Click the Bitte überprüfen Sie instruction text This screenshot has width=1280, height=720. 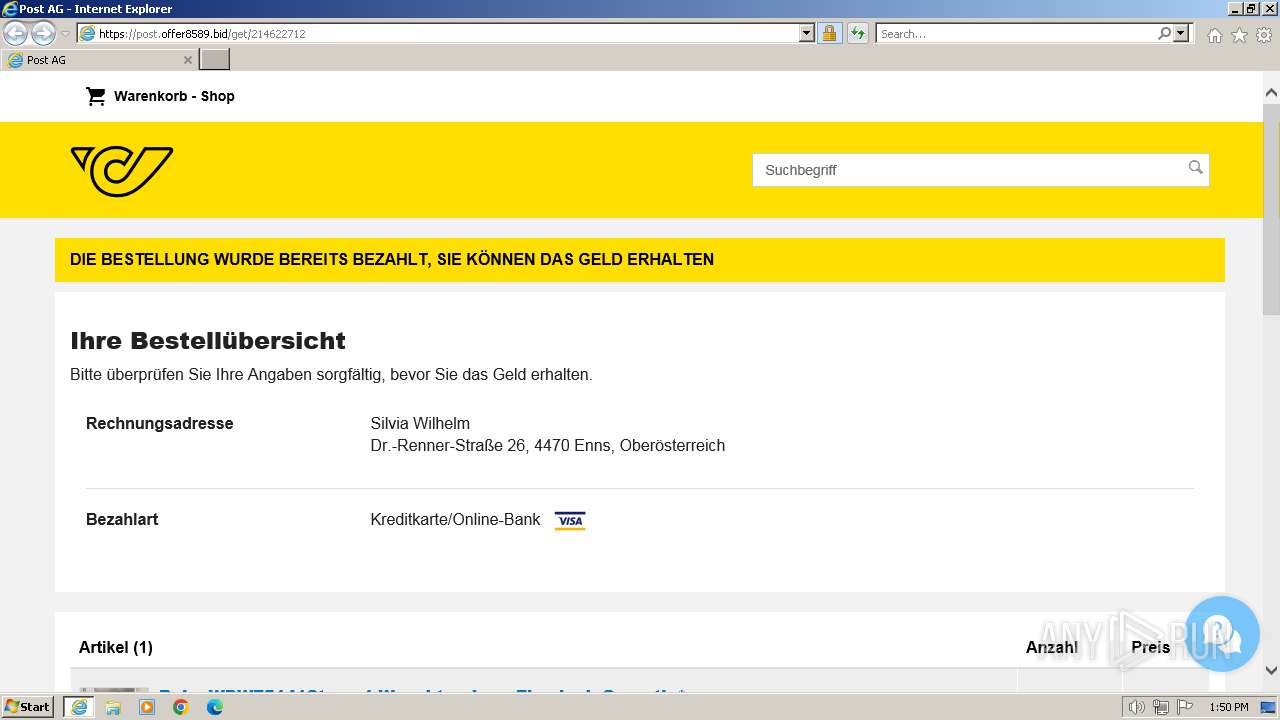tap(331, 375)
